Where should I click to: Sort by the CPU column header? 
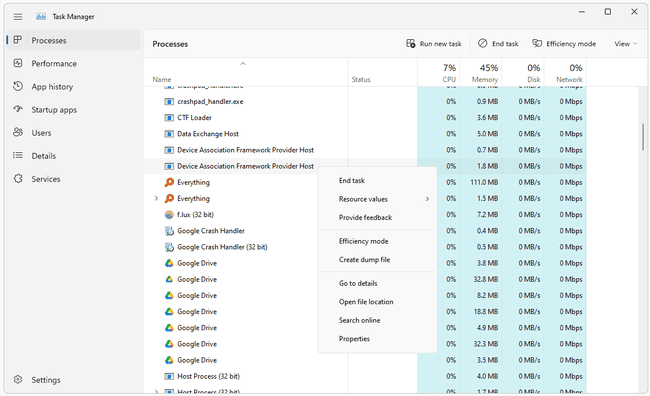439,73
